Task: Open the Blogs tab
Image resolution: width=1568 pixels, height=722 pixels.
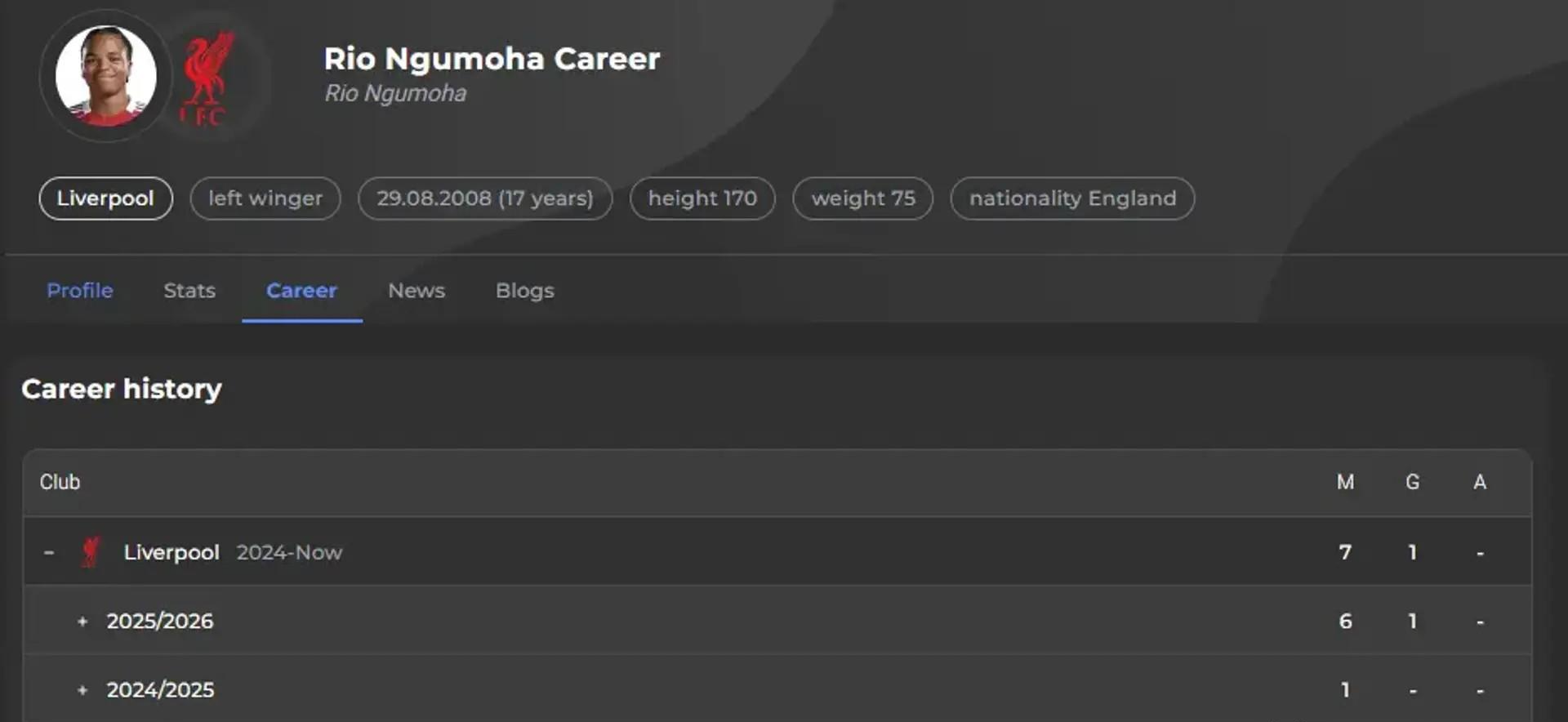Action: 524,291
